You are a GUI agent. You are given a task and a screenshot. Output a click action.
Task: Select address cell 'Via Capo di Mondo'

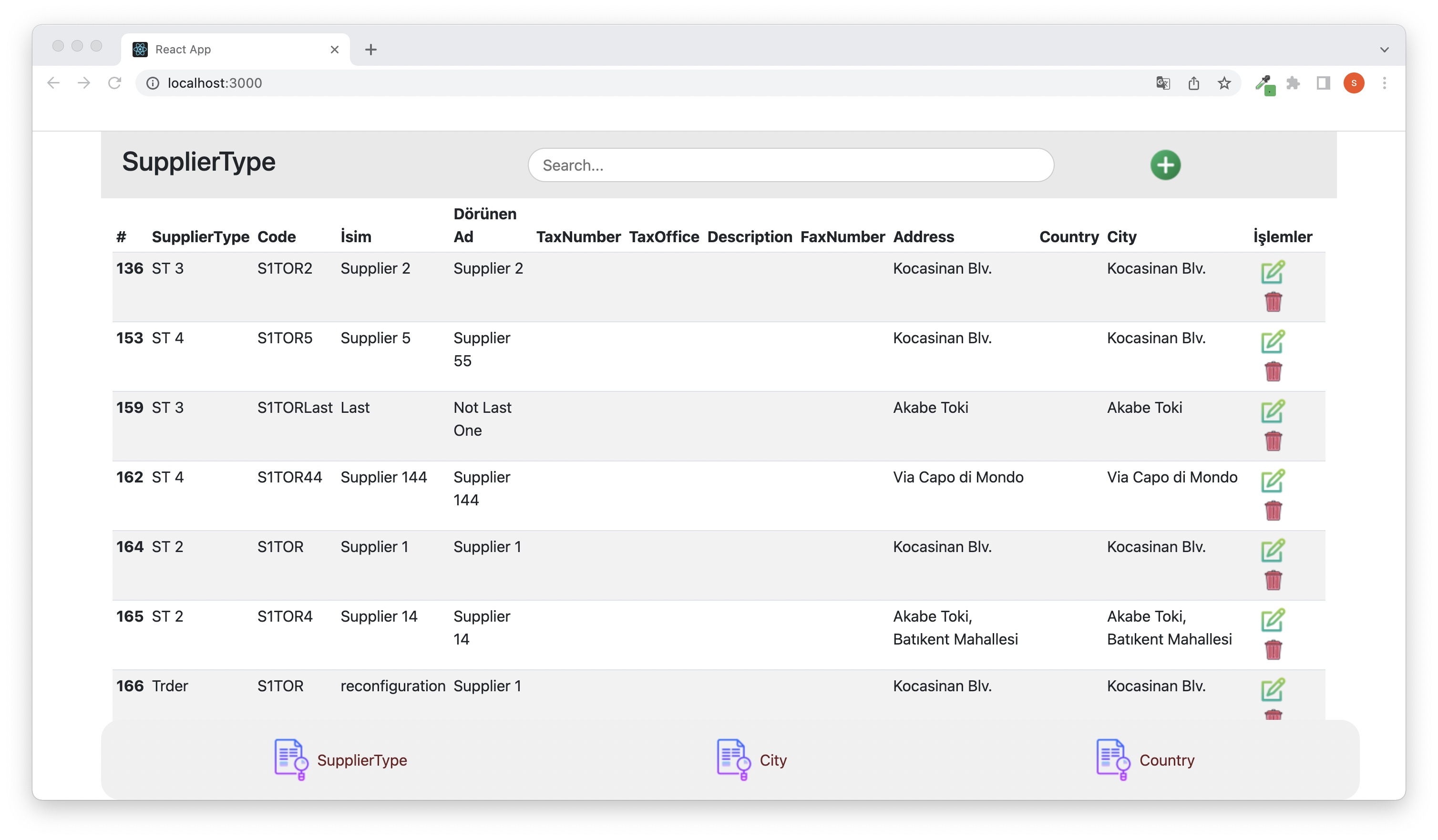[958, 477]
